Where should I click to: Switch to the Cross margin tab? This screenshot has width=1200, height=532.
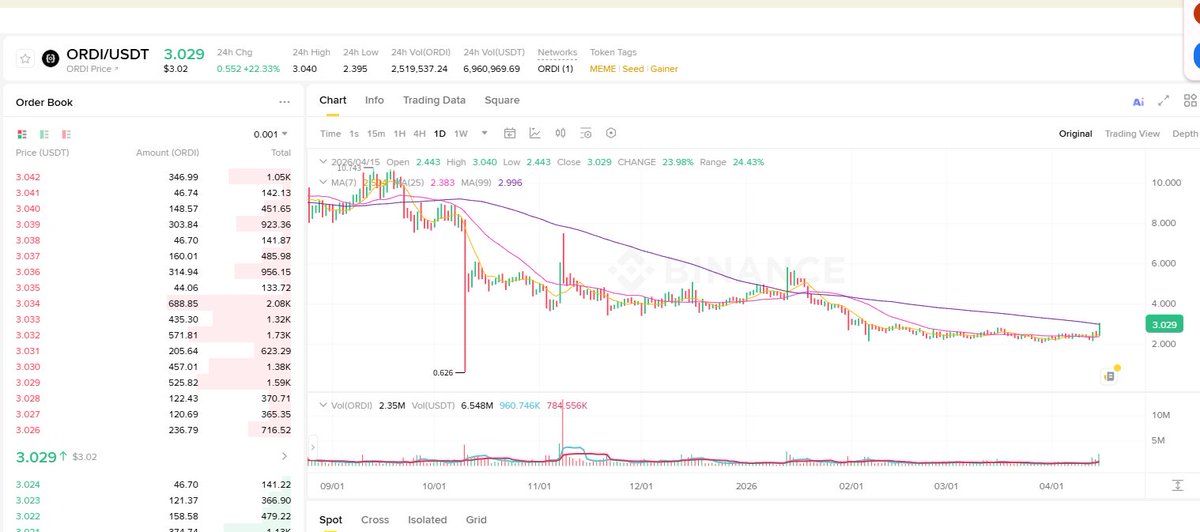point(375,520)
